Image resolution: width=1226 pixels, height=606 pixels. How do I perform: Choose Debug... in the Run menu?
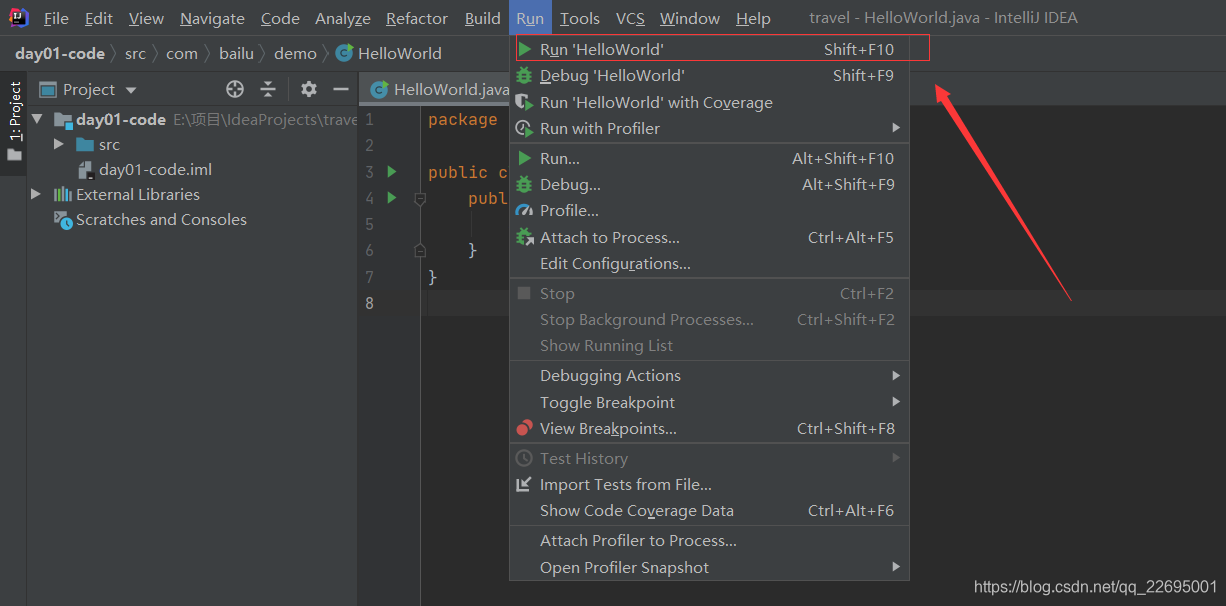pos(709,184)
